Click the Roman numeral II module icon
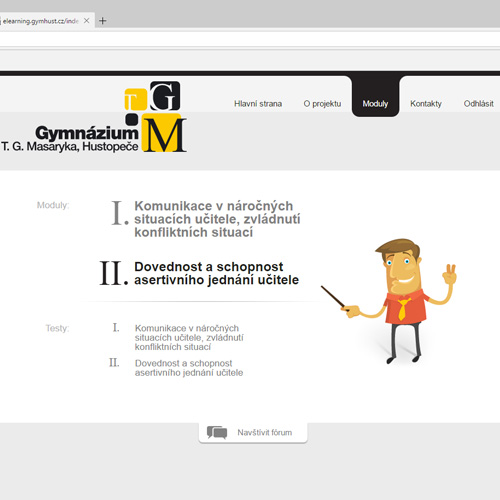 point(114,273)
